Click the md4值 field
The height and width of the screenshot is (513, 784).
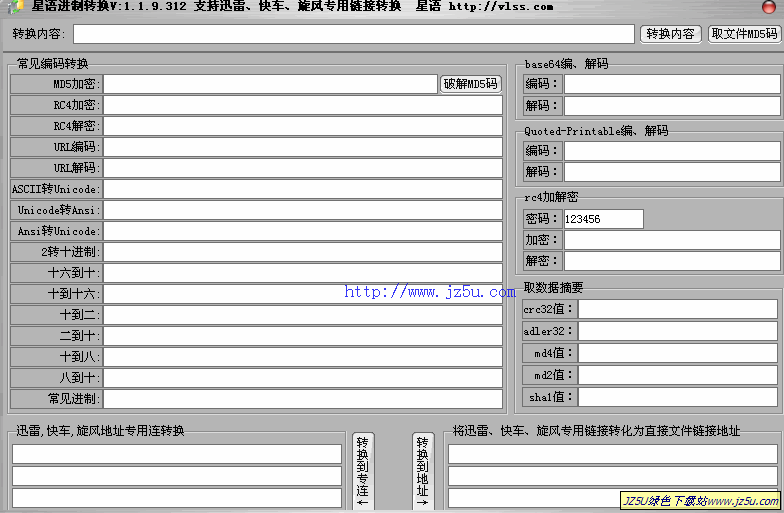click(678, 353)
